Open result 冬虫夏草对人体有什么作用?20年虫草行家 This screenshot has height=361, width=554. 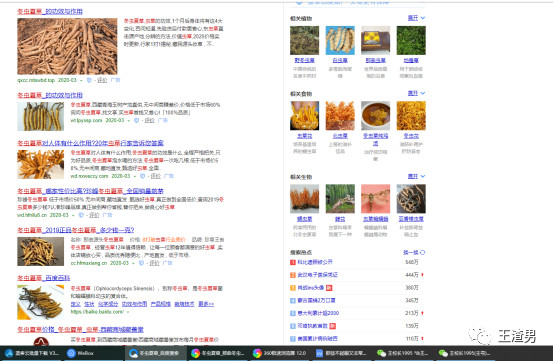point(90,143)
